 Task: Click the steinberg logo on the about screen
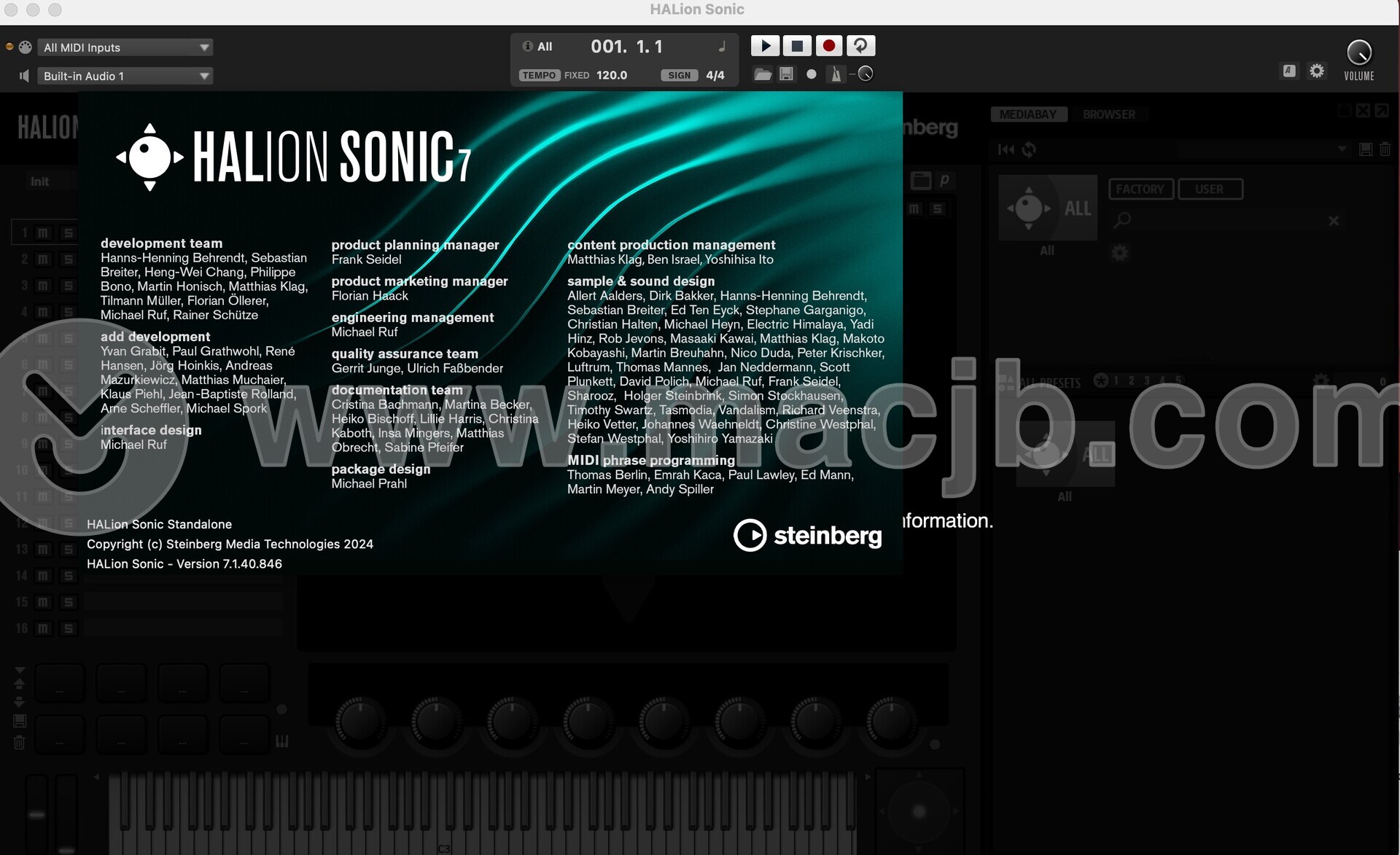pyautogui.click(x=807, y=536)
